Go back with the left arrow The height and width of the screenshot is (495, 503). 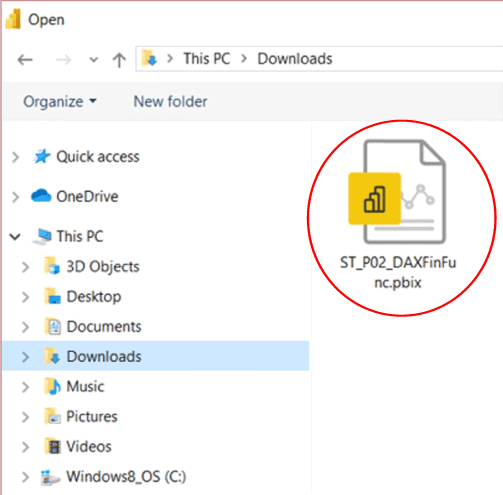click(25, 60)
